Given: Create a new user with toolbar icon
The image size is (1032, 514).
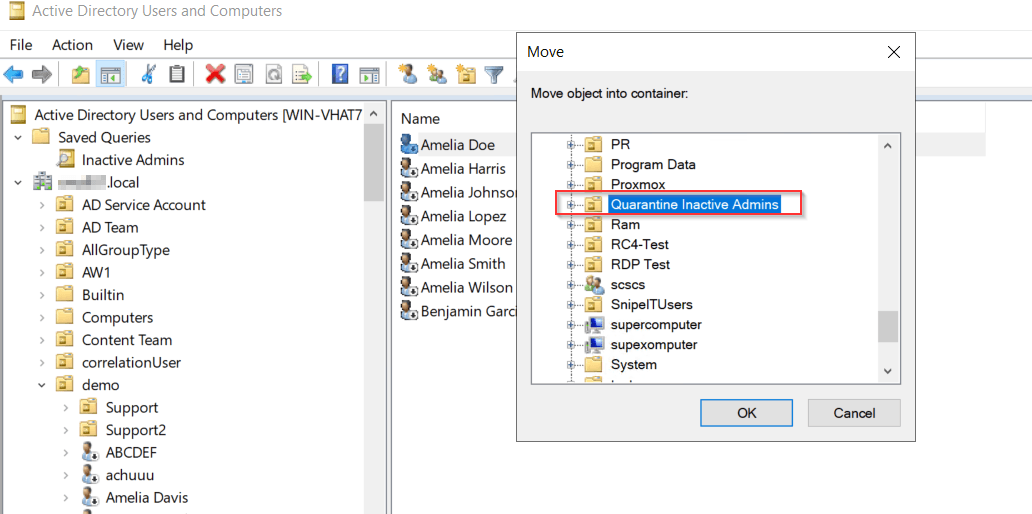Looking at the screenshot, I should 408,74.
